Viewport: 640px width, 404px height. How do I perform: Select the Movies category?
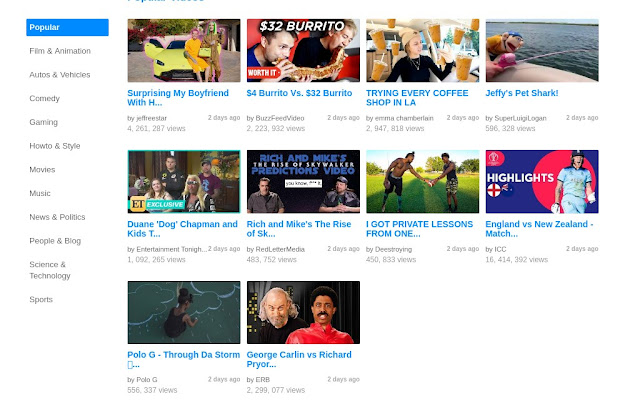pos(42,169)
